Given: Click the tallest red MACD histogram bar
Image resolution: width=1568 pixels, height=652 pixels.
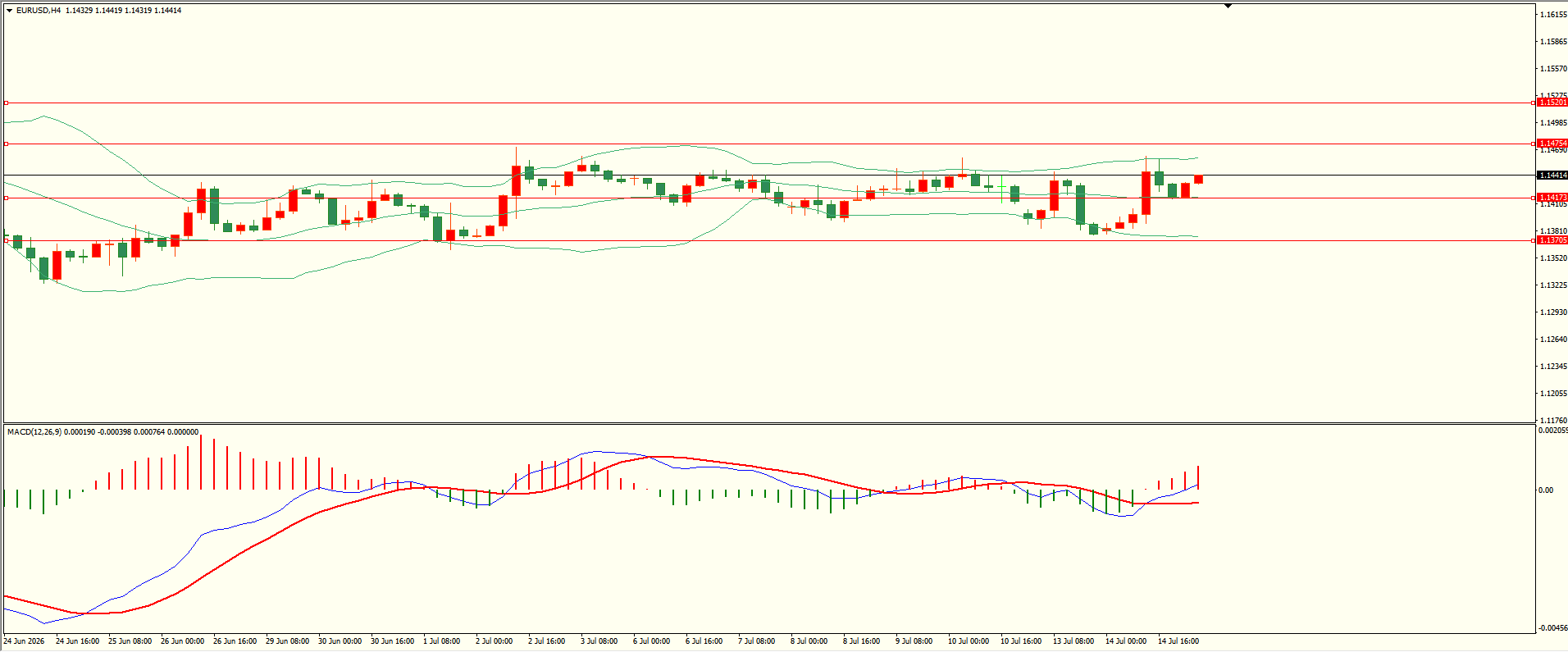Looking at the screenshot, I should click(201, 462).
